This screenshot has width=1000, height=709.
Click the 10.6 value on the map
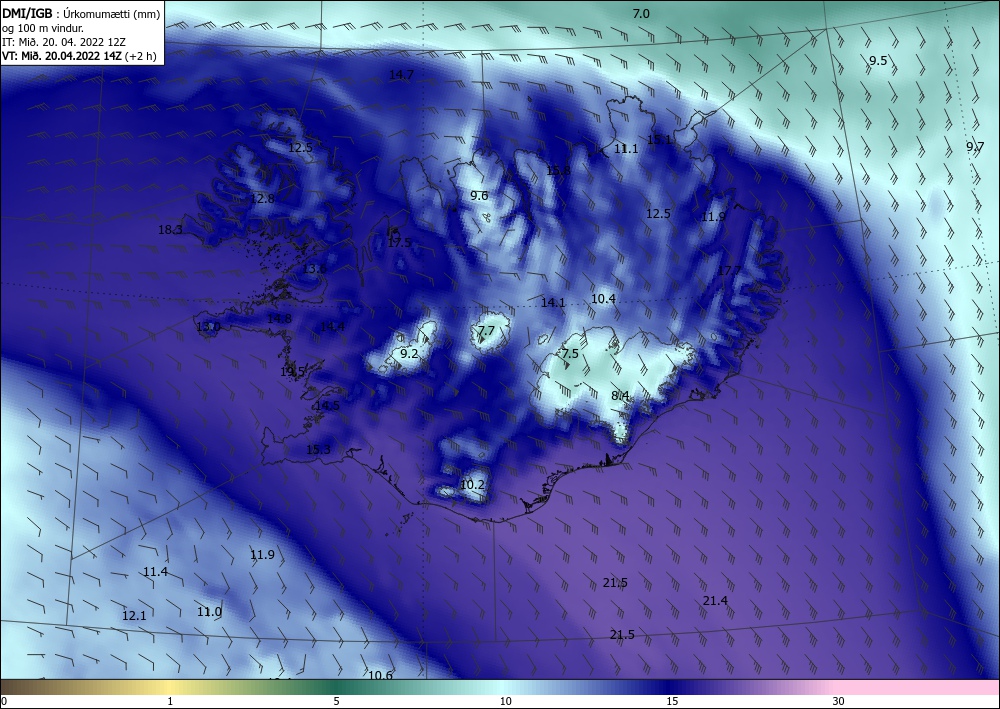[380, 675]
